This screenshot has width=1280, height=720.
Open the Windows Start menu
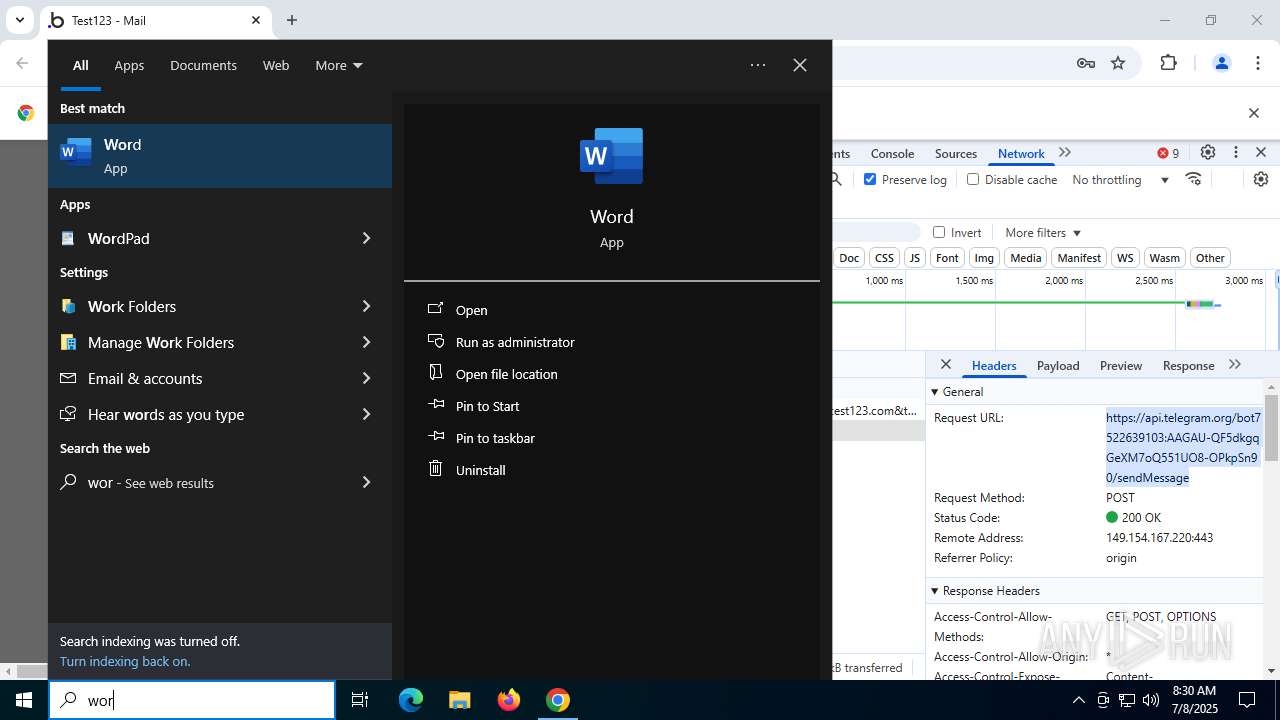click(24, 700)
